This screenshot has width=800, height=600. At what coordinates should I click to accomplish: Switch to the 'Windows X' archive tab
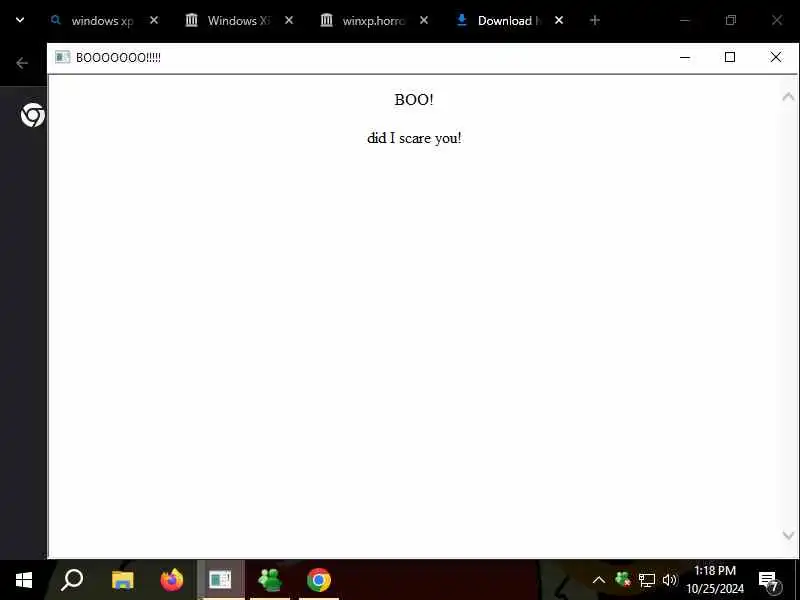[228, 20]
